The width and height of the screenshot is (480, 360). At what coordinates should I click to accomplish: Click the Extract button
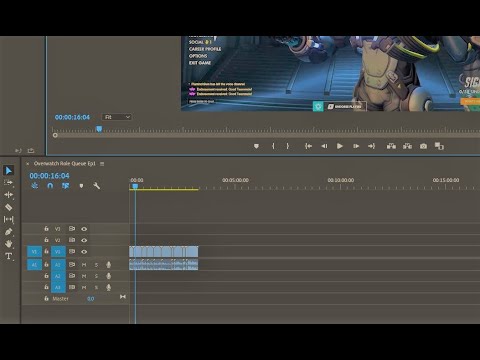407,146
